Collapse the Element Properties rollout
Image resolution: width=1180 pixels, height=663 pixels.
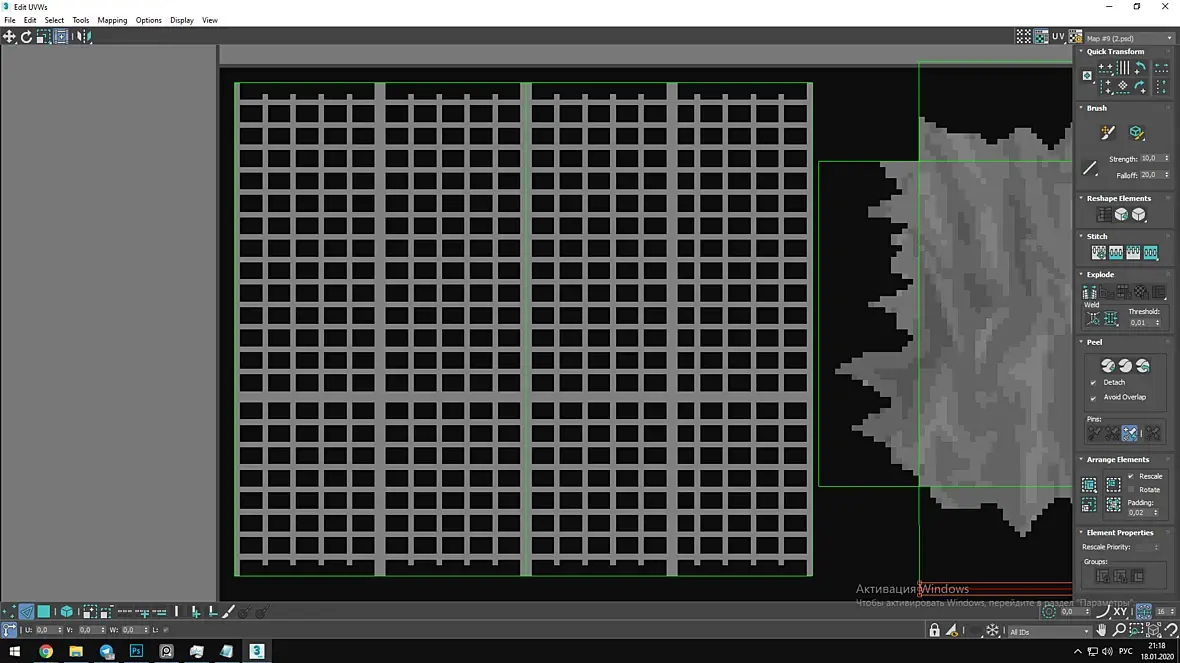[1081, 533]
